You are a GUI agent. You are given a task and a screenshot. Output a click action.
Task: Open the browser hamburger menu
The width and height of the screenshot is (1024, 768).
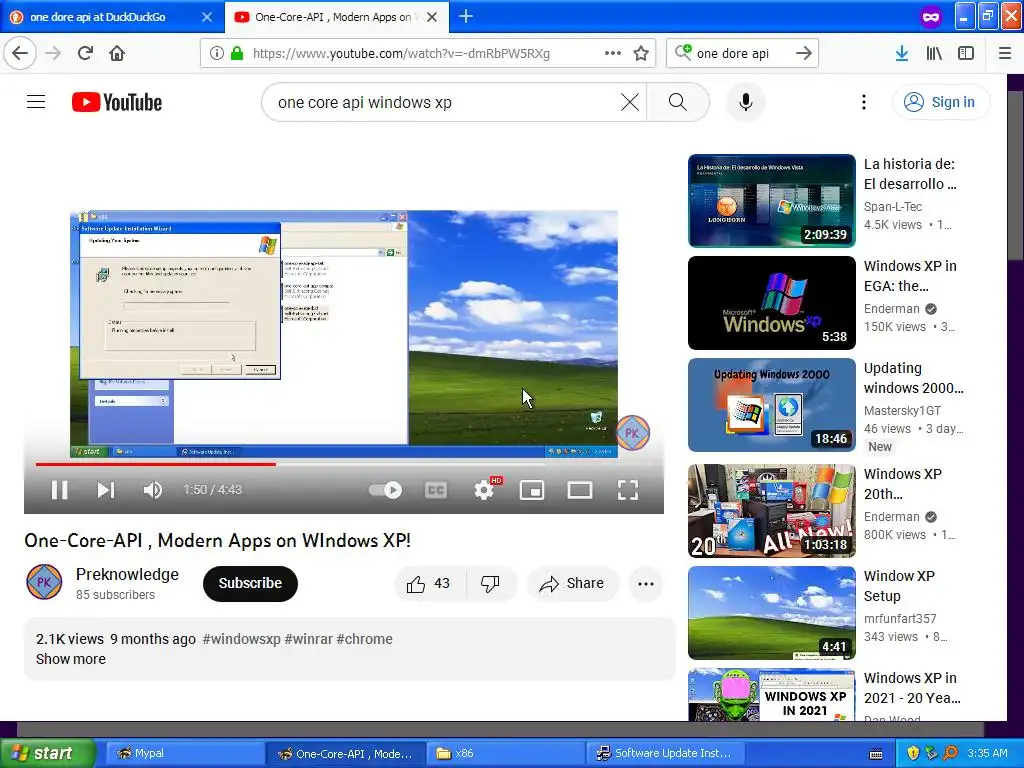coord(1004,53)
